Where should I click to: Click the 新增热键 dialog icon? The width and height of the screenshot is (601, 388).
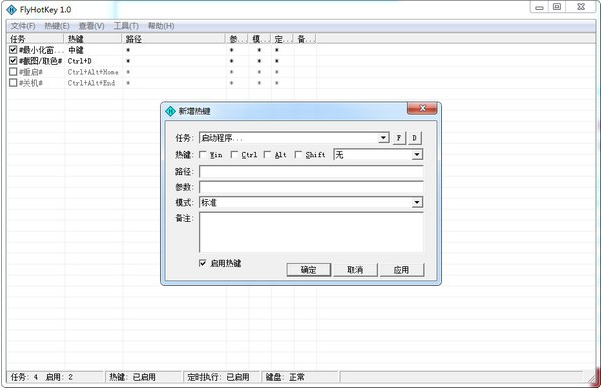tap(170, 111)
